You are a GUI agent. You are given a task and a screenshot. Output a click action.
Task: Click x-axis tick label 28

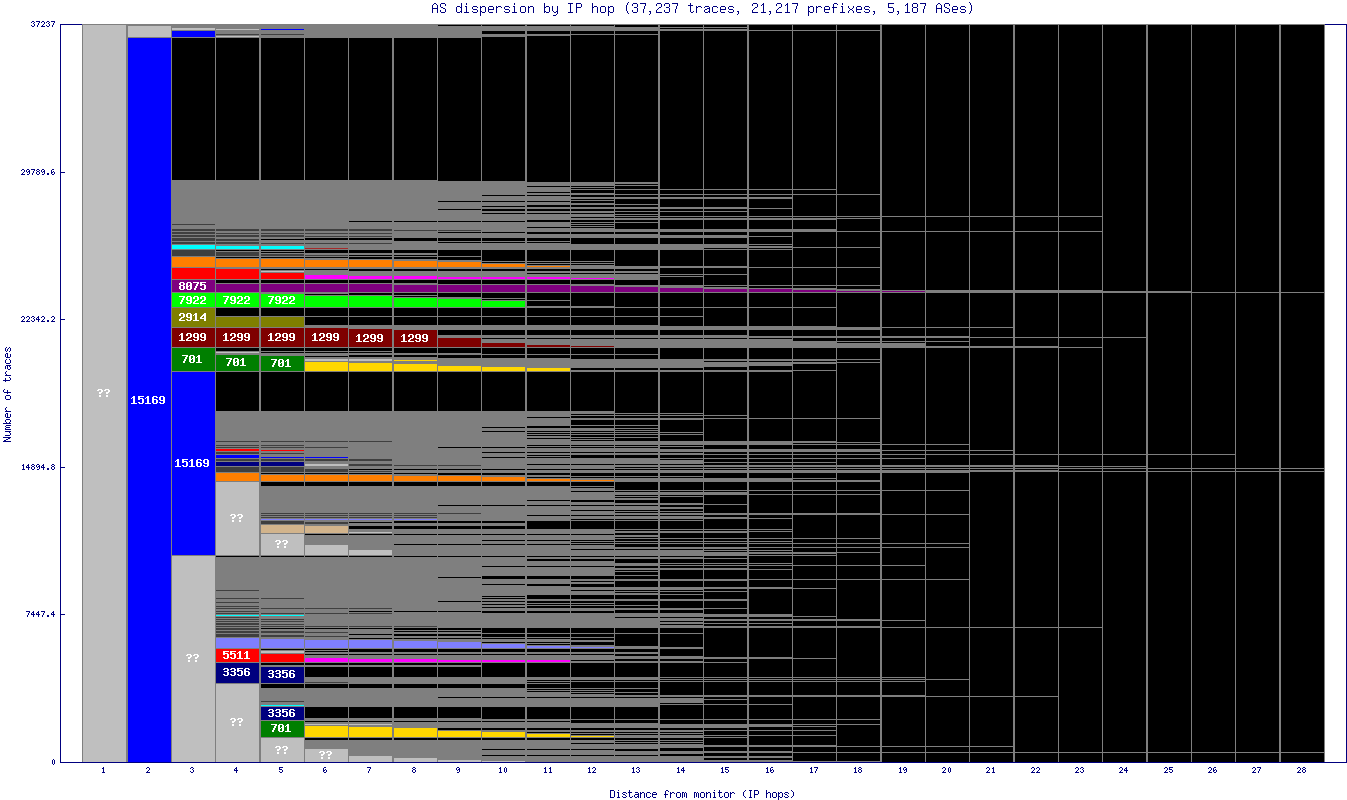click(1301, 771)
